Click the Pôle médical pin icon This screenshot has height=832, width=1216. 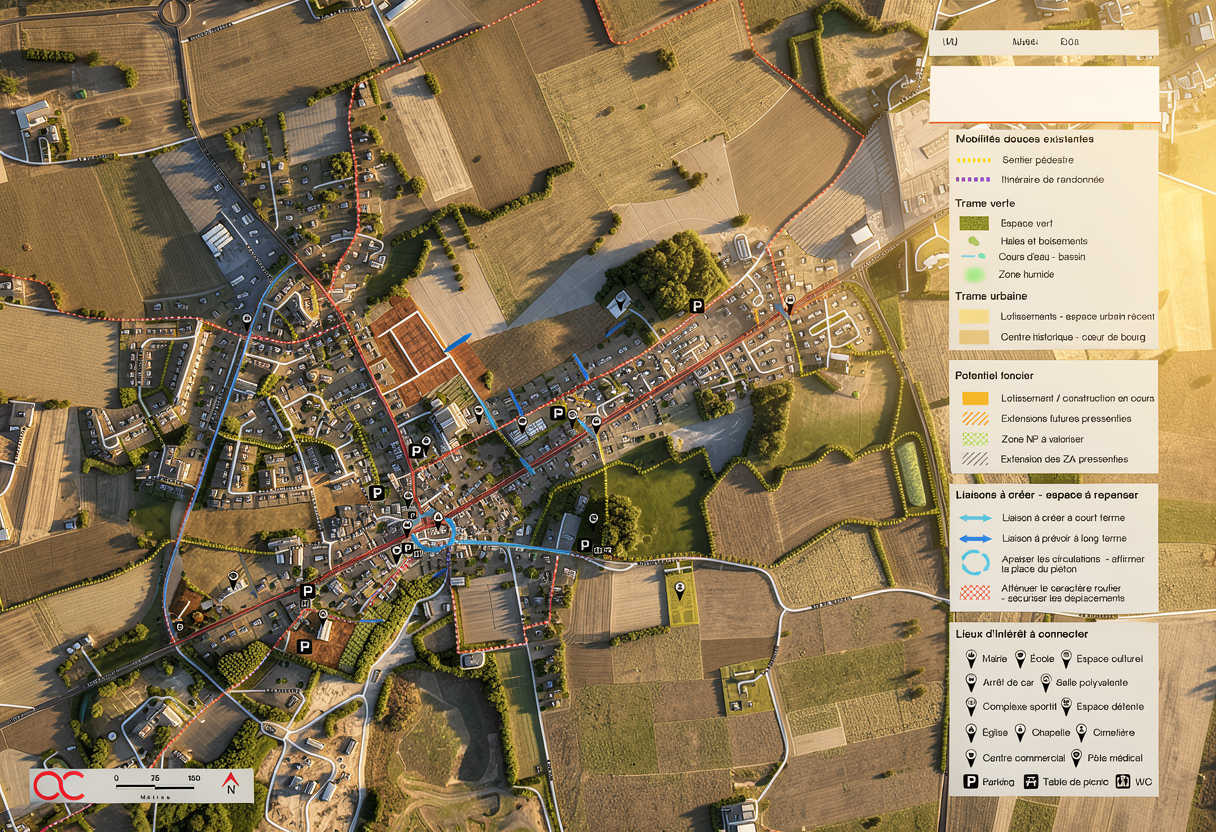pyautogui.click(x=1078, y=757)
